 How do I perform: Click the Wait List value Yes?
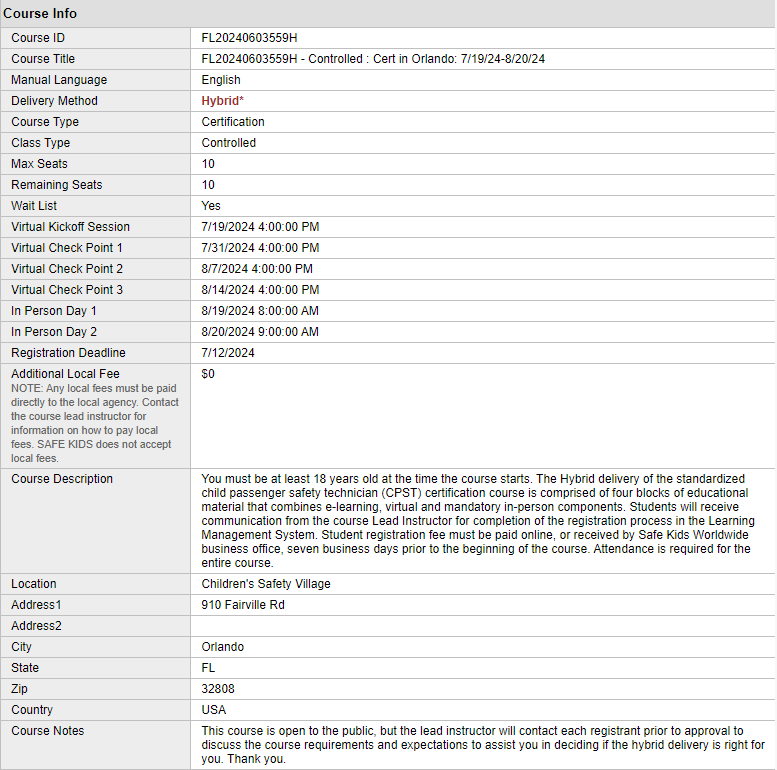211,206
